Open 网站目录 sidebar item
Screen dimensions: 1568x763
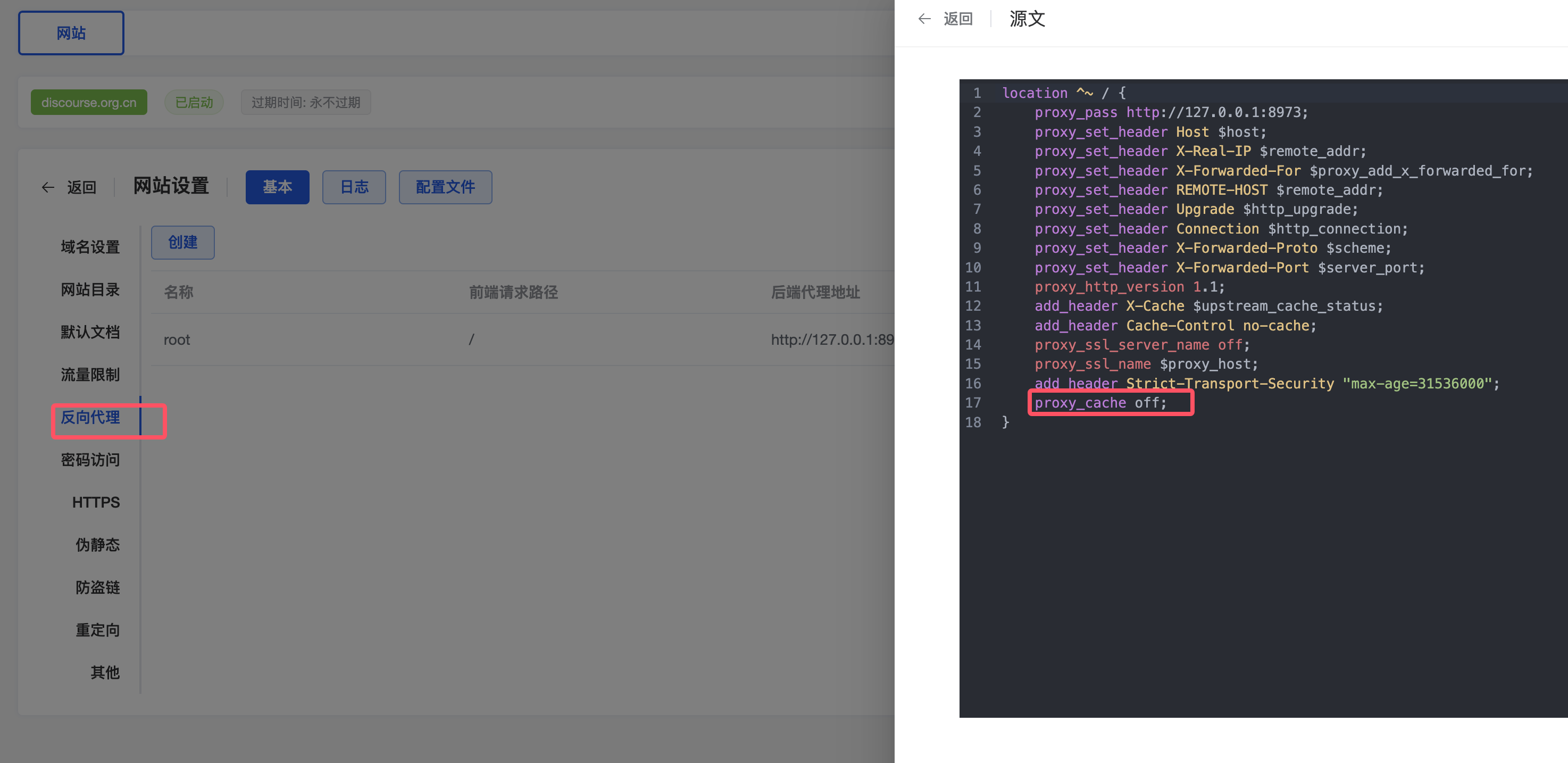[x=90, y=289]
